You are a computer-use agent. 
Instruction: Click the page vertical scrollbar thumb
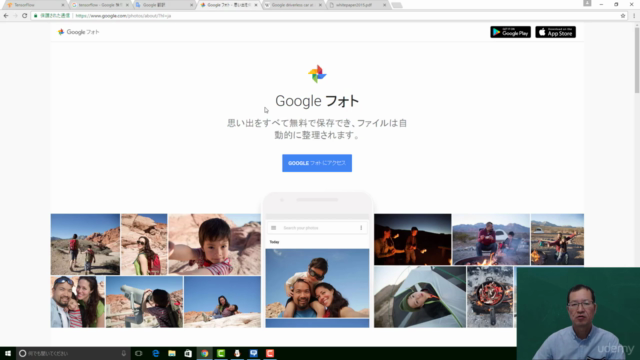tap(637, 59)
